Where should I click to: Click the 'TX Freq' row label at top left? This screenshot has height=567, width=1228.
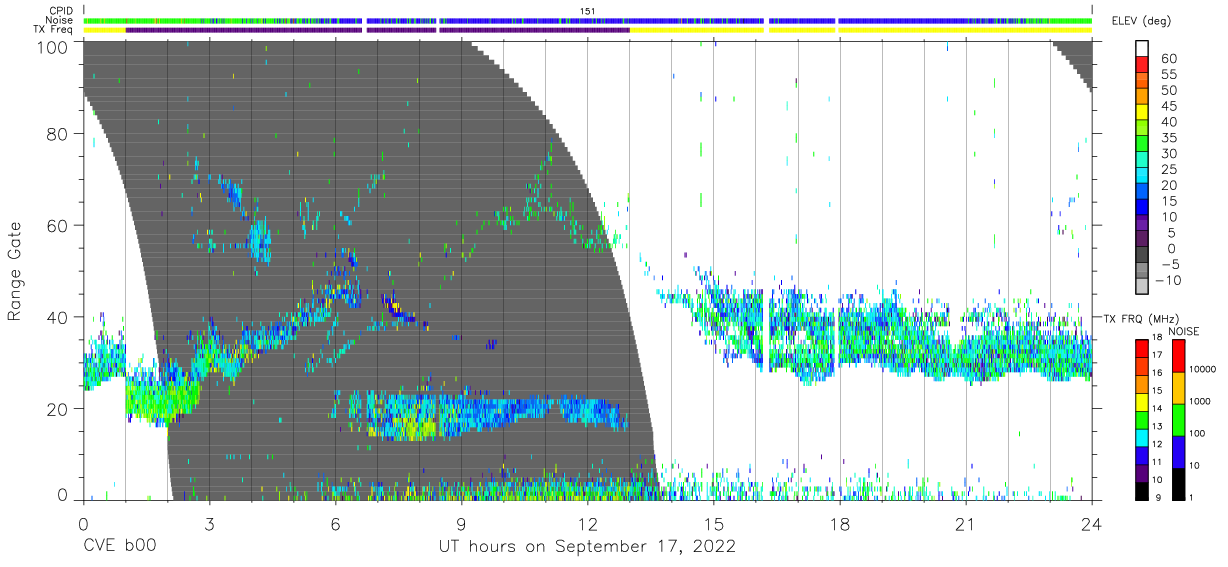(x=55, y=30)
